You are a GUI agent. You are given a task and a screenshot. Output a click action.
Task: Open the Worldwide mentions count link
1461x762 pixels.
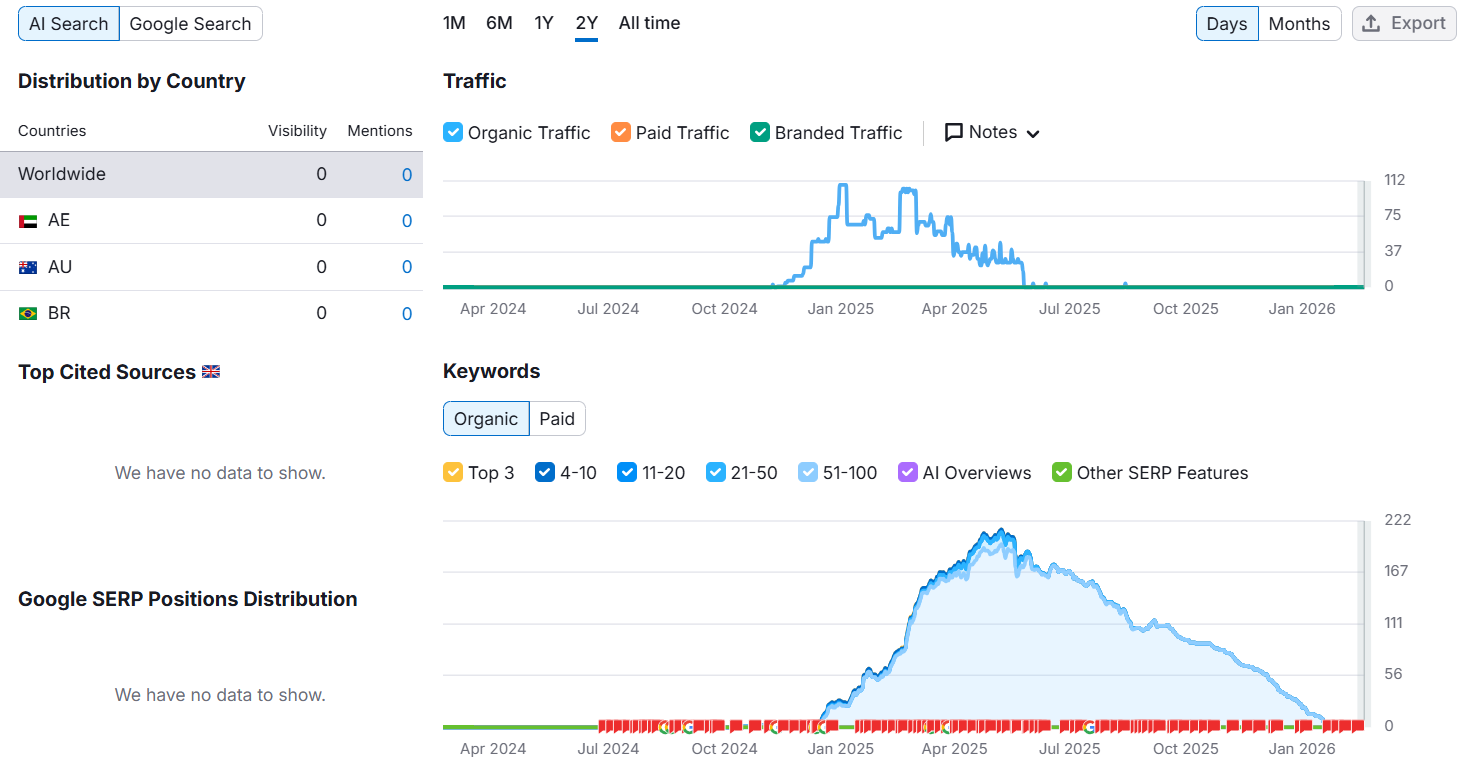pos(407,175)
